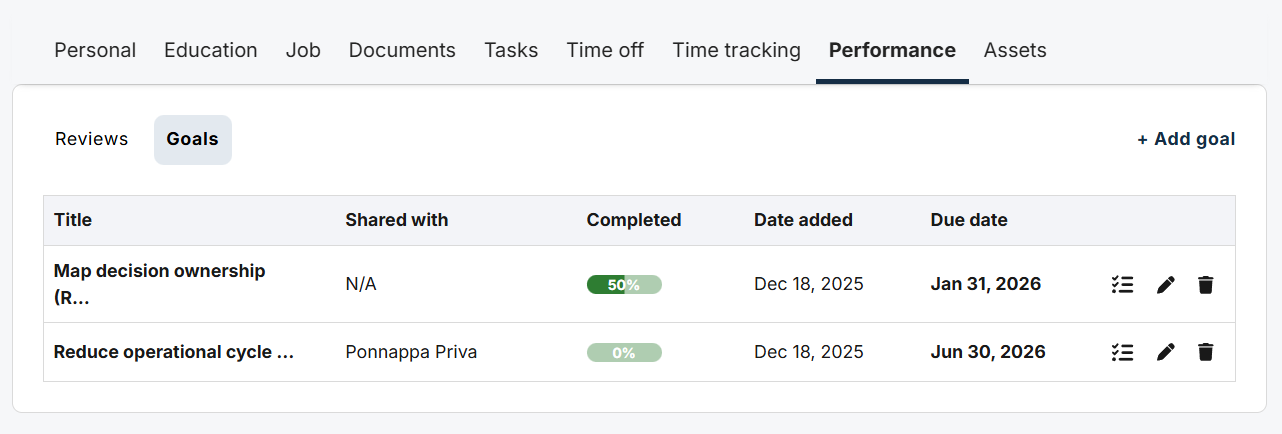The width and height of the screenshot is (1282, 434).
Task: Select the Goals sub-tab
Action: (192, 139)
